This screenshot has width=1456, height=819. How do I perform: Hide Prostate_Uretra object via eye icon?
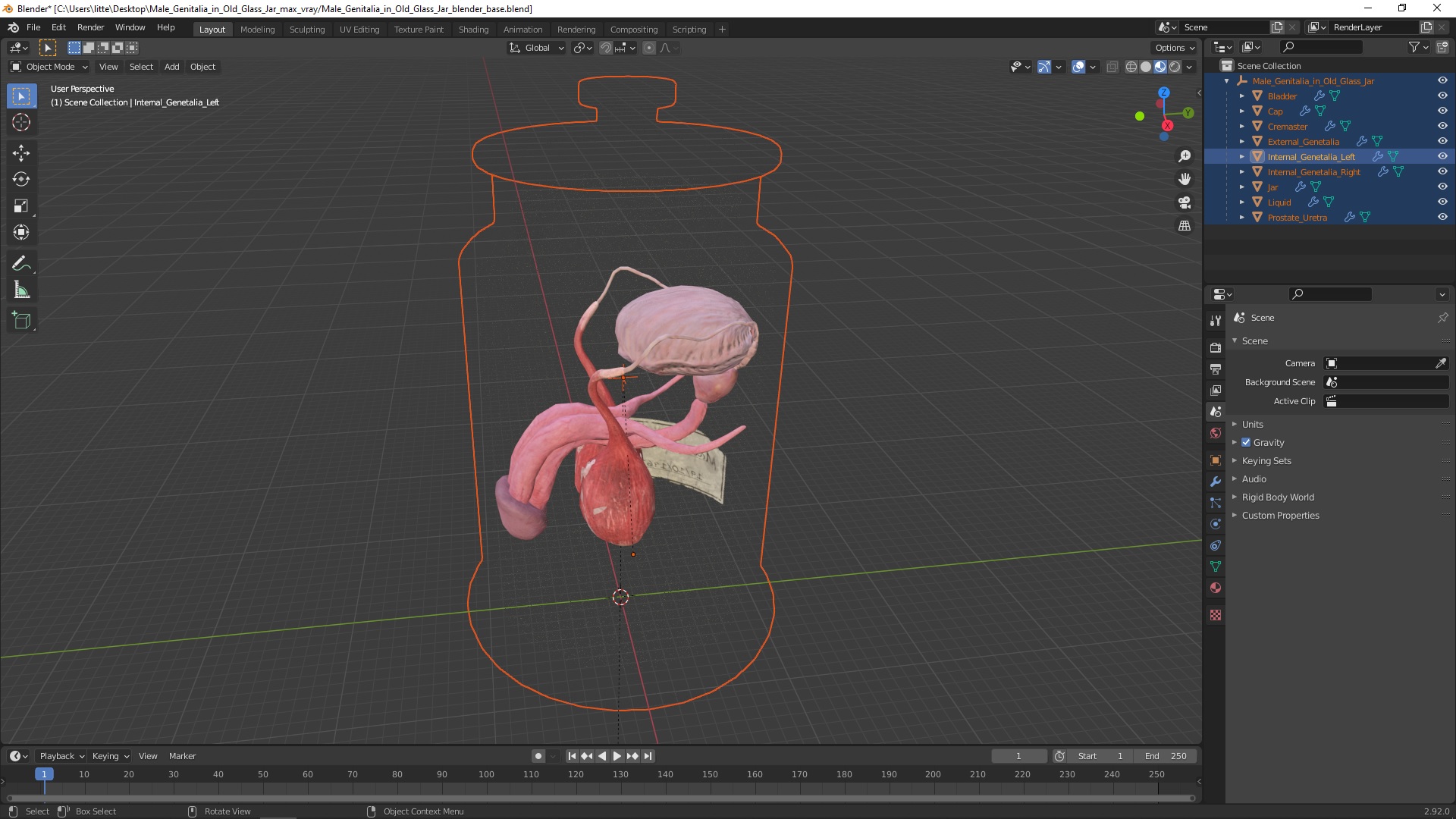[x=1442, y=218]
